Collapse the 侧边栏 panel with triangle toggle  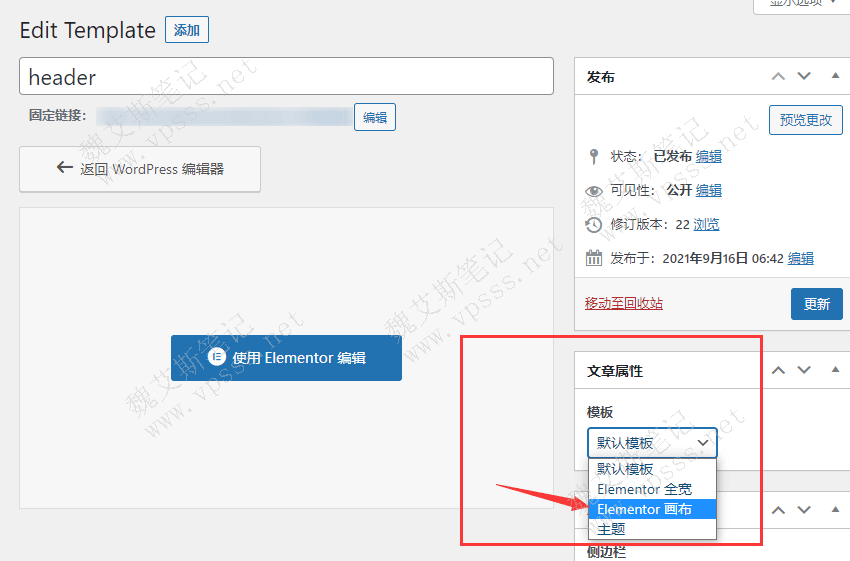point(835,510)
